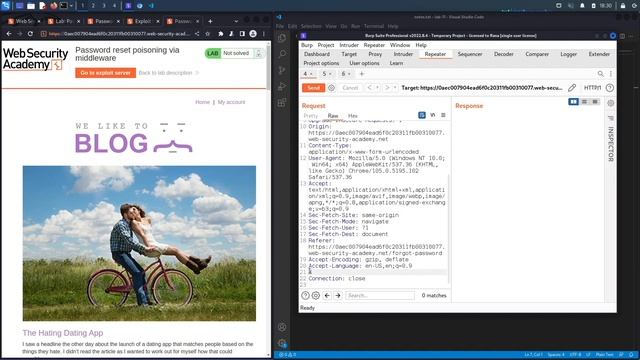
Task: Open history dropdown beside back arrow
Action: coord(377,88)
